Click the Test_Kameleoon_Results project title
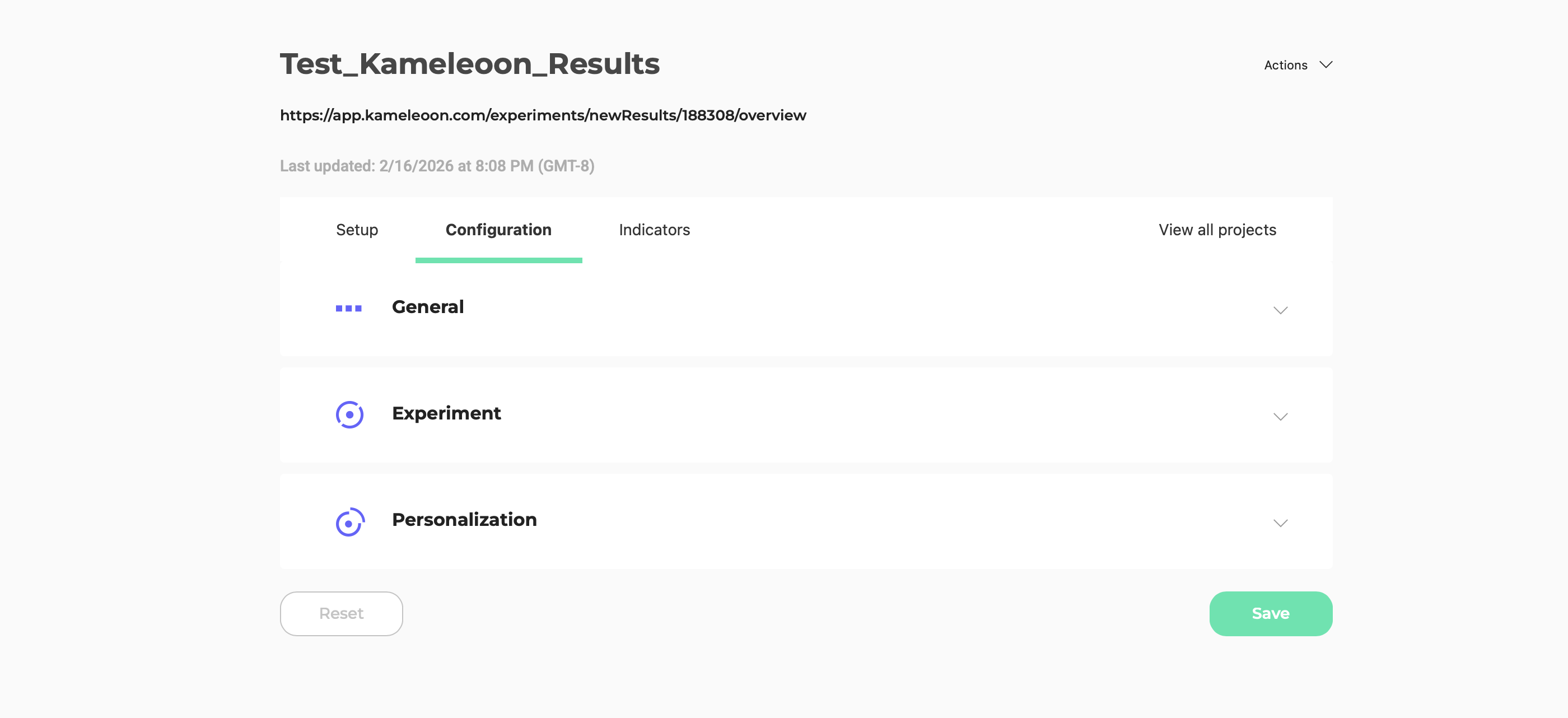This screenshot has height=718, width=1568. click(x=469, y=63)
